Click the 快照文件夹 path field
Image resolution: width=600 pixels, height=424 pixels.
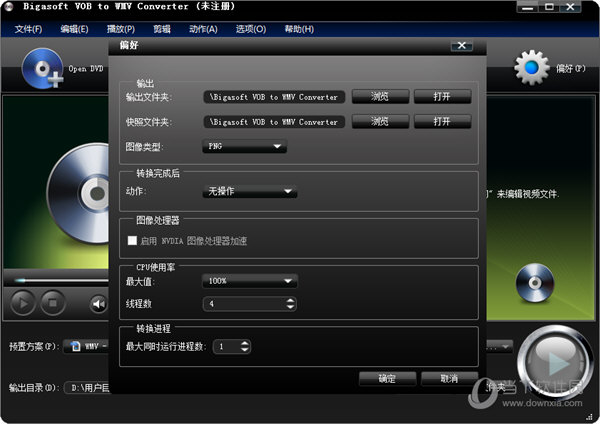pos(274,122)
